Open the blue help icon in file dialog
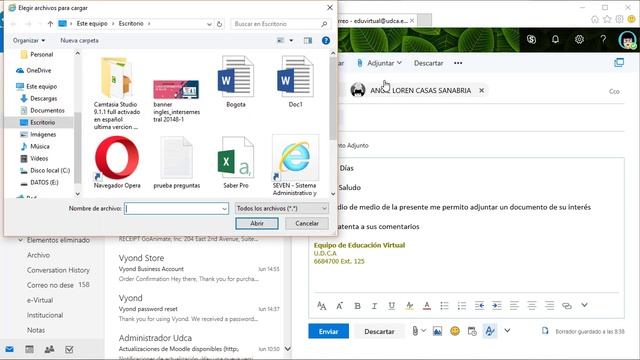The width and height of the screenshot is (640, 360). click(x=326, y=40)
